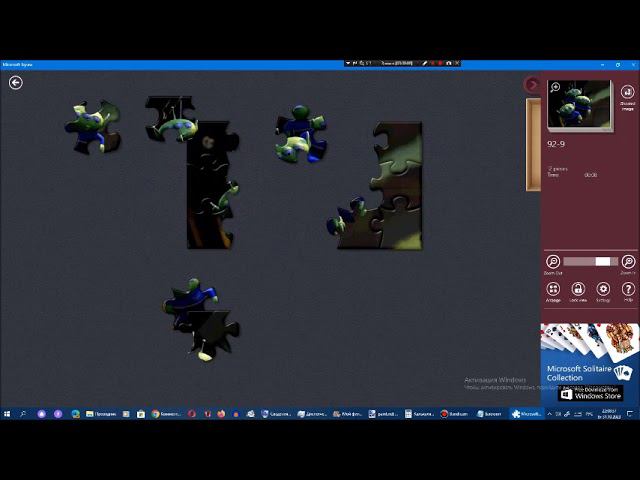Viewport: 640px width, 480px height.
Task: Open puzzle Settings gear icon
Action: coord(603,289)
